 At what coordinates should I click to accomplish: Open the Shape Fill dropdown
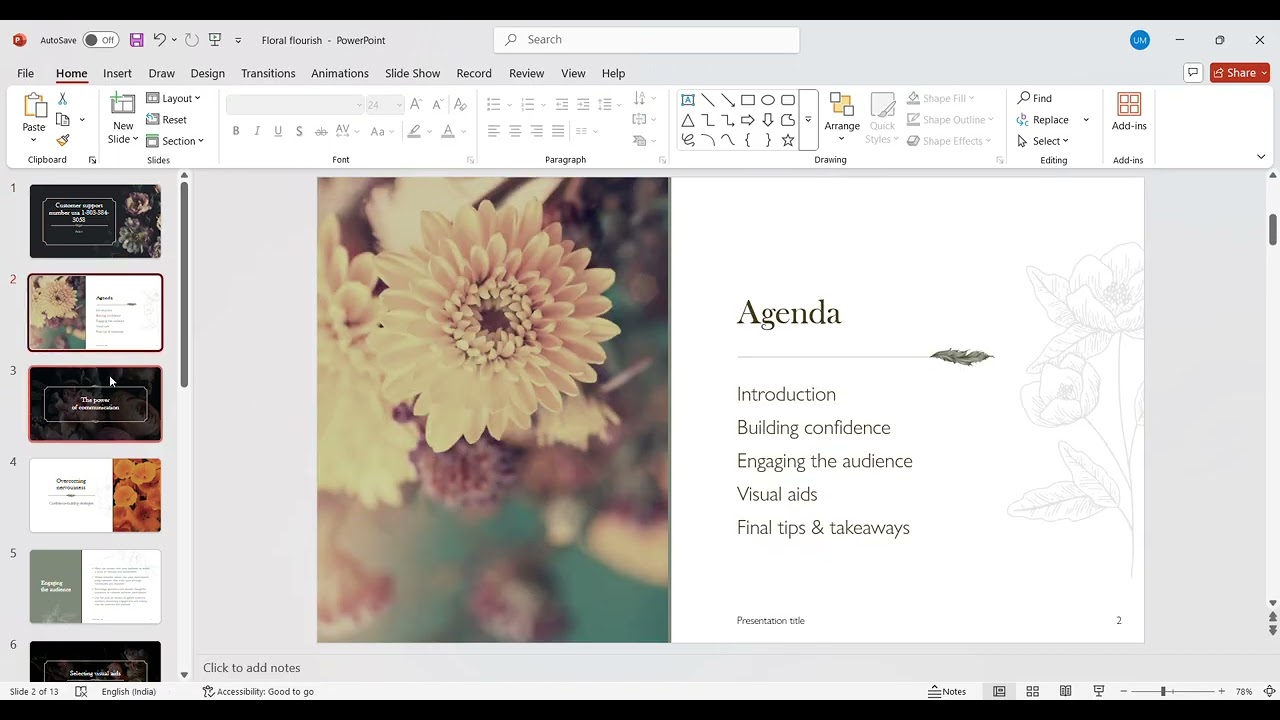[942, 98]
